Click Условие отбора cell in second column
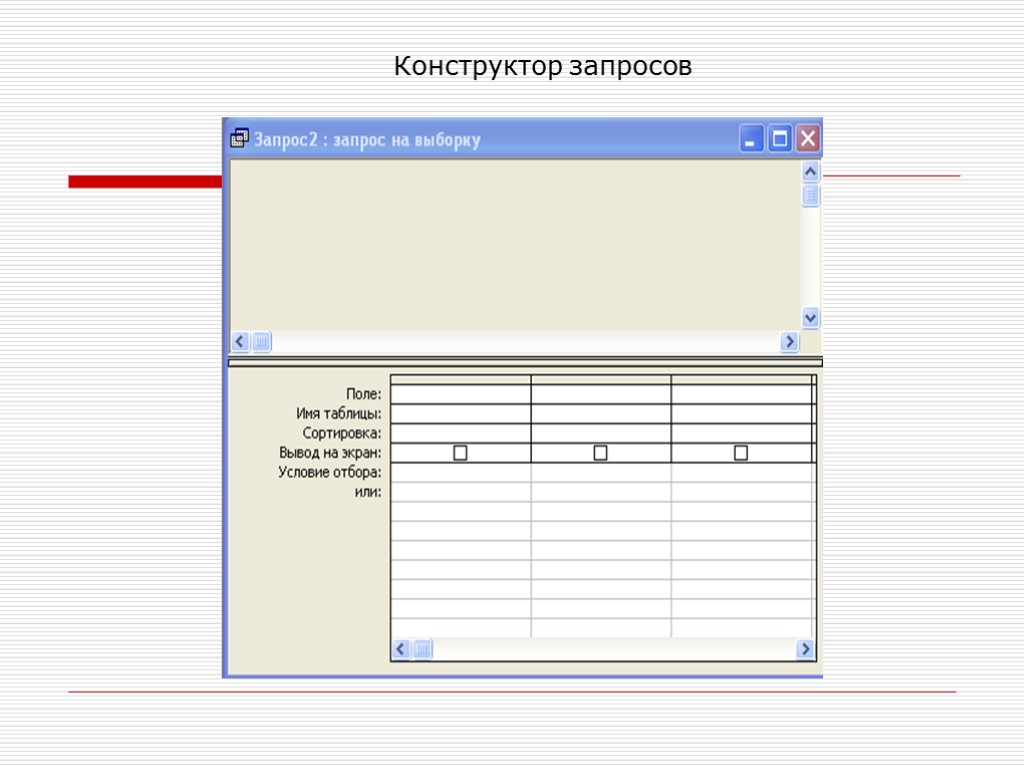 [601, 472]
